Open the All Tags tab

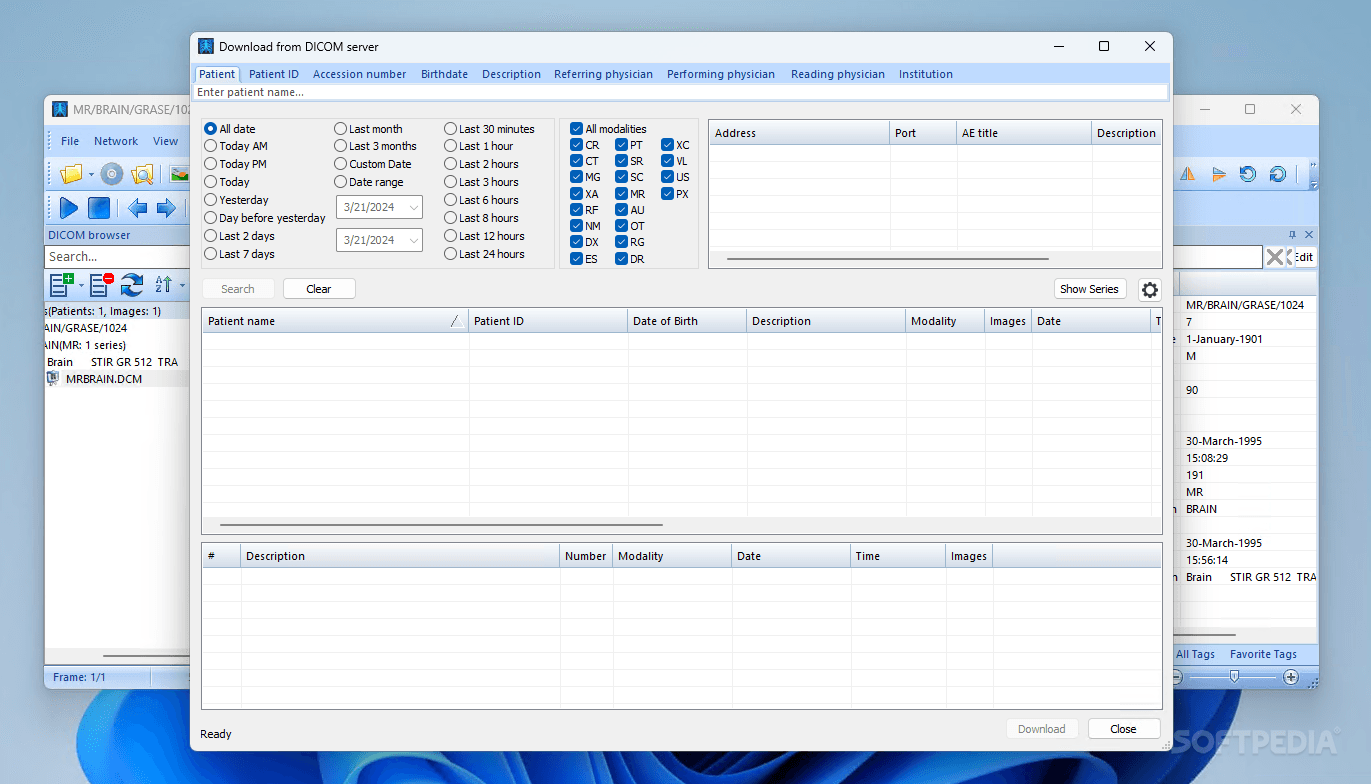pos(1195,654)
